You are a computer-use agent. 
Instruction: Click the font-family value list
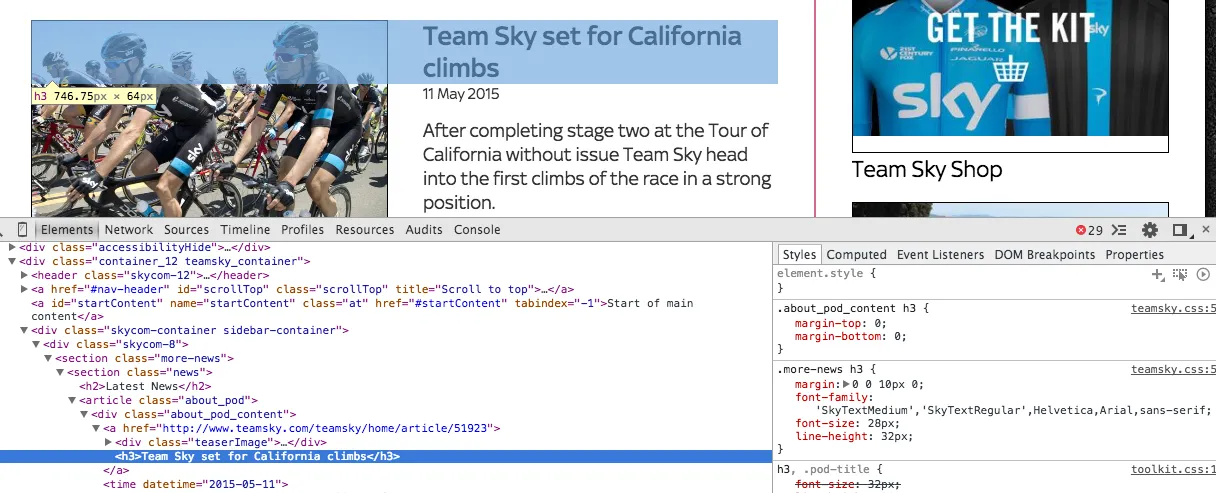1011,410
